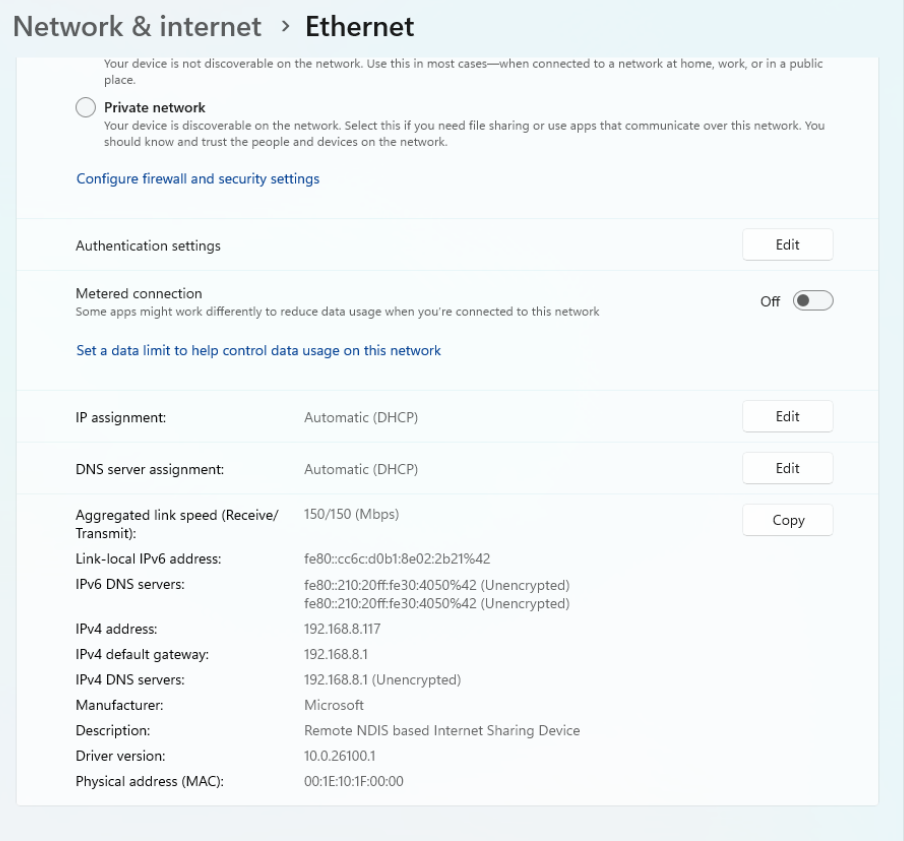Click the Manufacturer value Microsoft
This screenshot has height=841, width=904.
pos(334,705)
